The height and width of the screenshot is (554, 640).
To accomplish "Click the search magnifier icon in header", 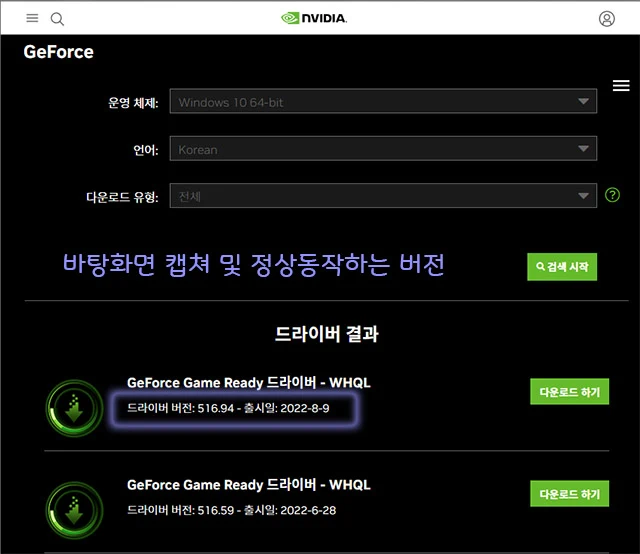I will pyautogui.click(x=57, y=19).
